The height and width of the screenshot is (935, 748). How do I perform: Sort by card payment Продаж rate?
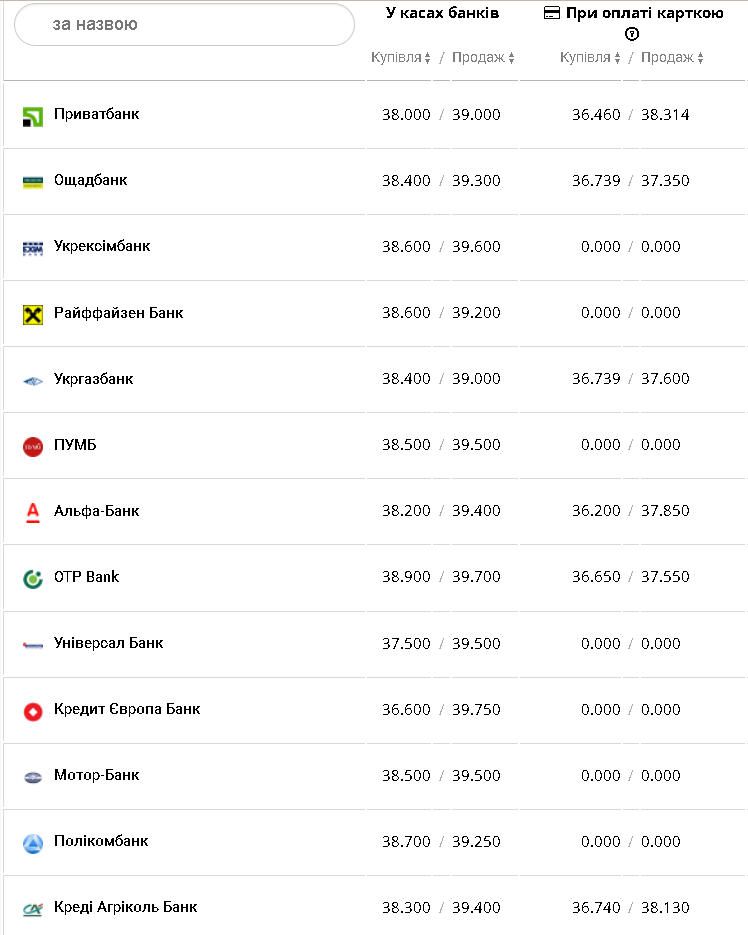click(x=672, y=58)
